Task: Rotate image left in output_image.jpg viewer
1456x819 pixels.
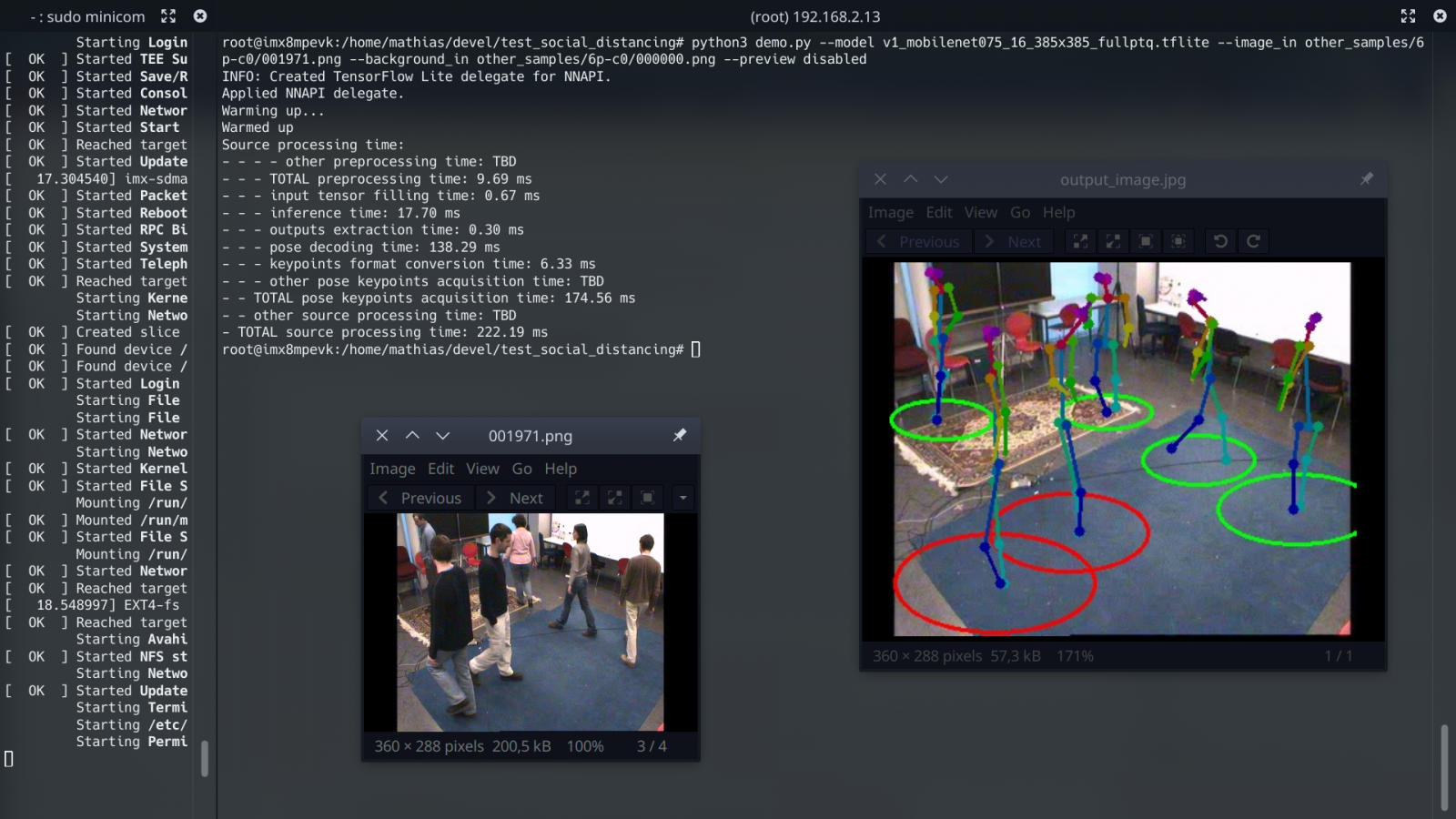Action: 1220,241
